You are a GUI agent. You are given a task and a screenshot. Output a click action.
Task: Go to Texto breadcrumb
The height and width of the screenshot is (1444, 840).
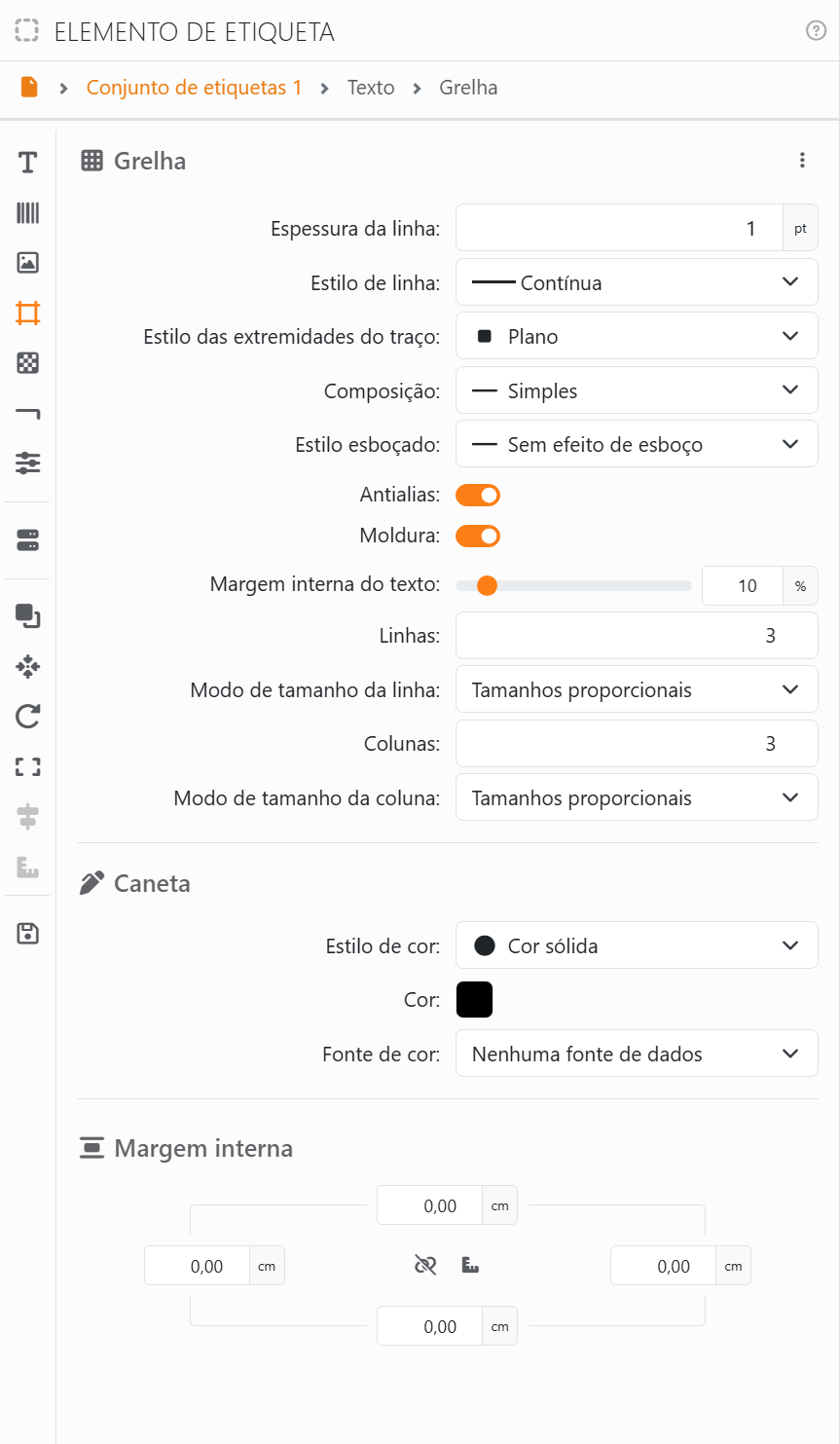[371, 88]
